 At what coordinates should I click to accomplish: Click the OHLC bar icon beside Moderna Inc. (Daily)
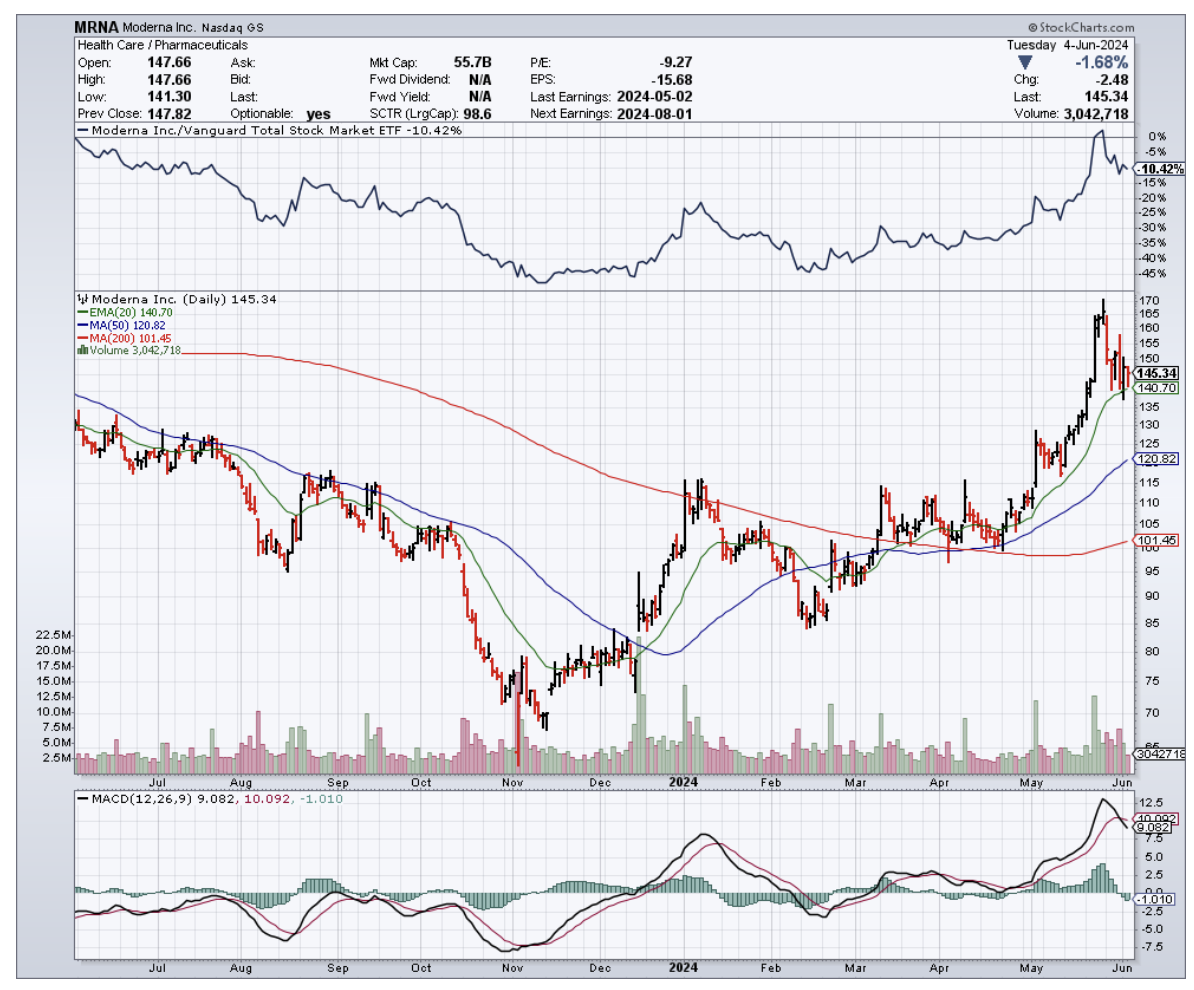click(83, 299)
